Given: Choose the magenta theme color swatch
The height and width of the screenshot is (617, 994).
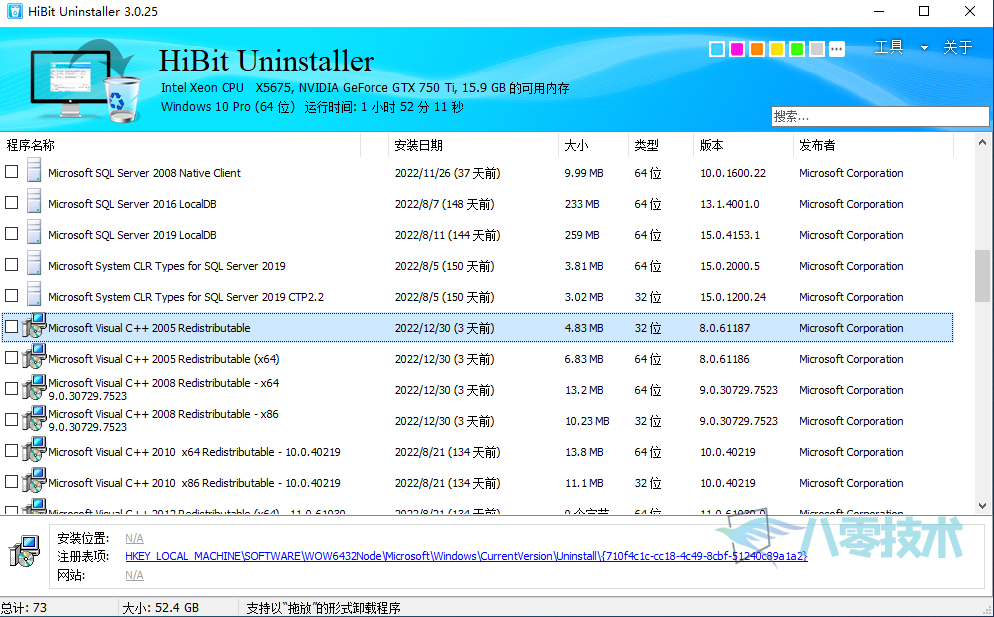Looking at the screenshot, I should pos(737,49).
